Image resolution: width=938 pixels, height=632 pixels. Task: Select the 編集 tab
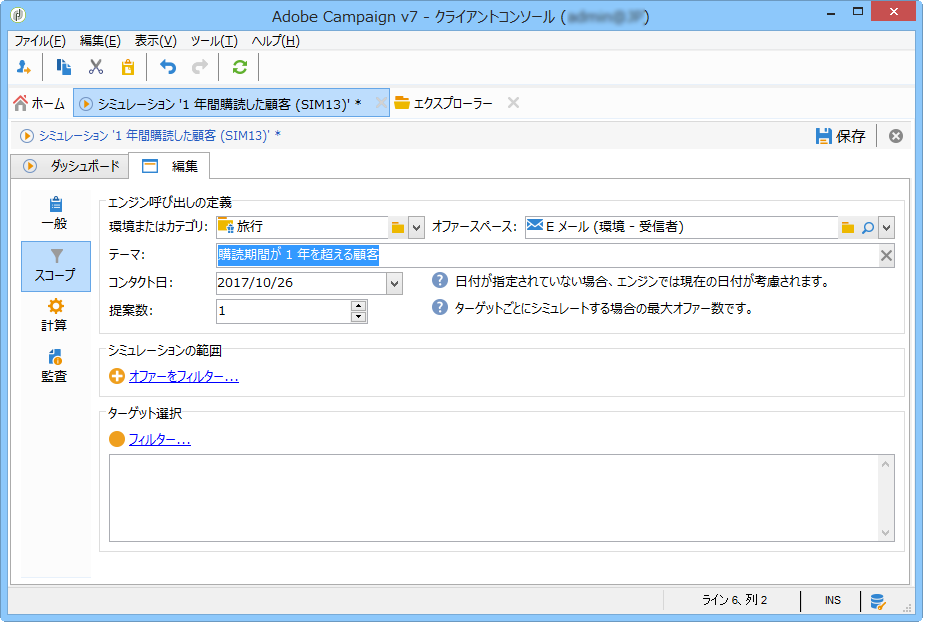[170, 166]
